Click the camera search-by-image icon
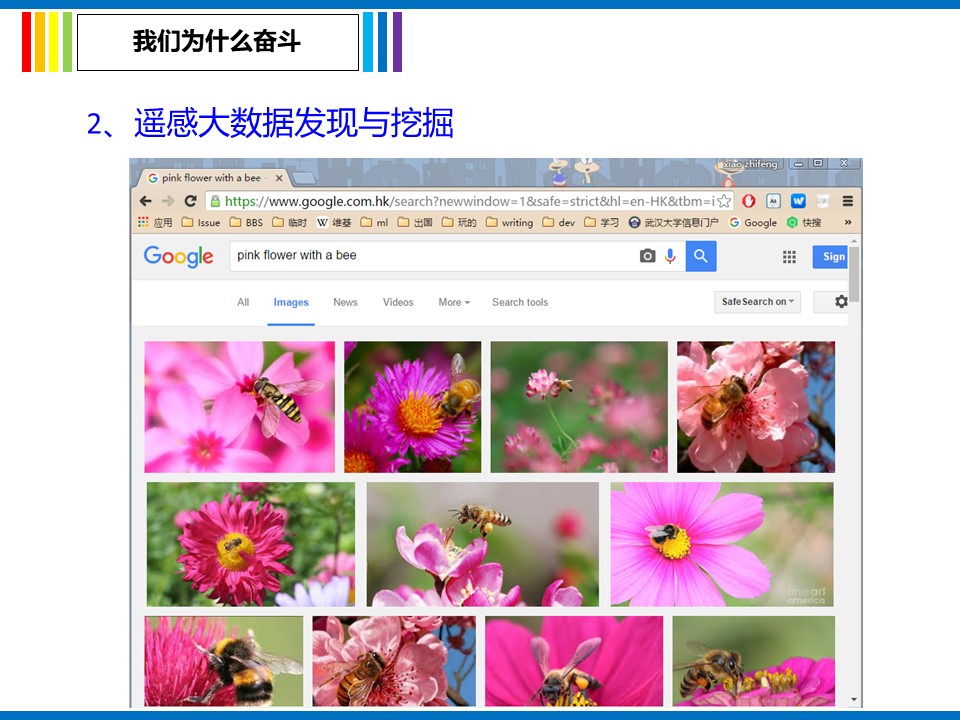 tap(647, 256)
